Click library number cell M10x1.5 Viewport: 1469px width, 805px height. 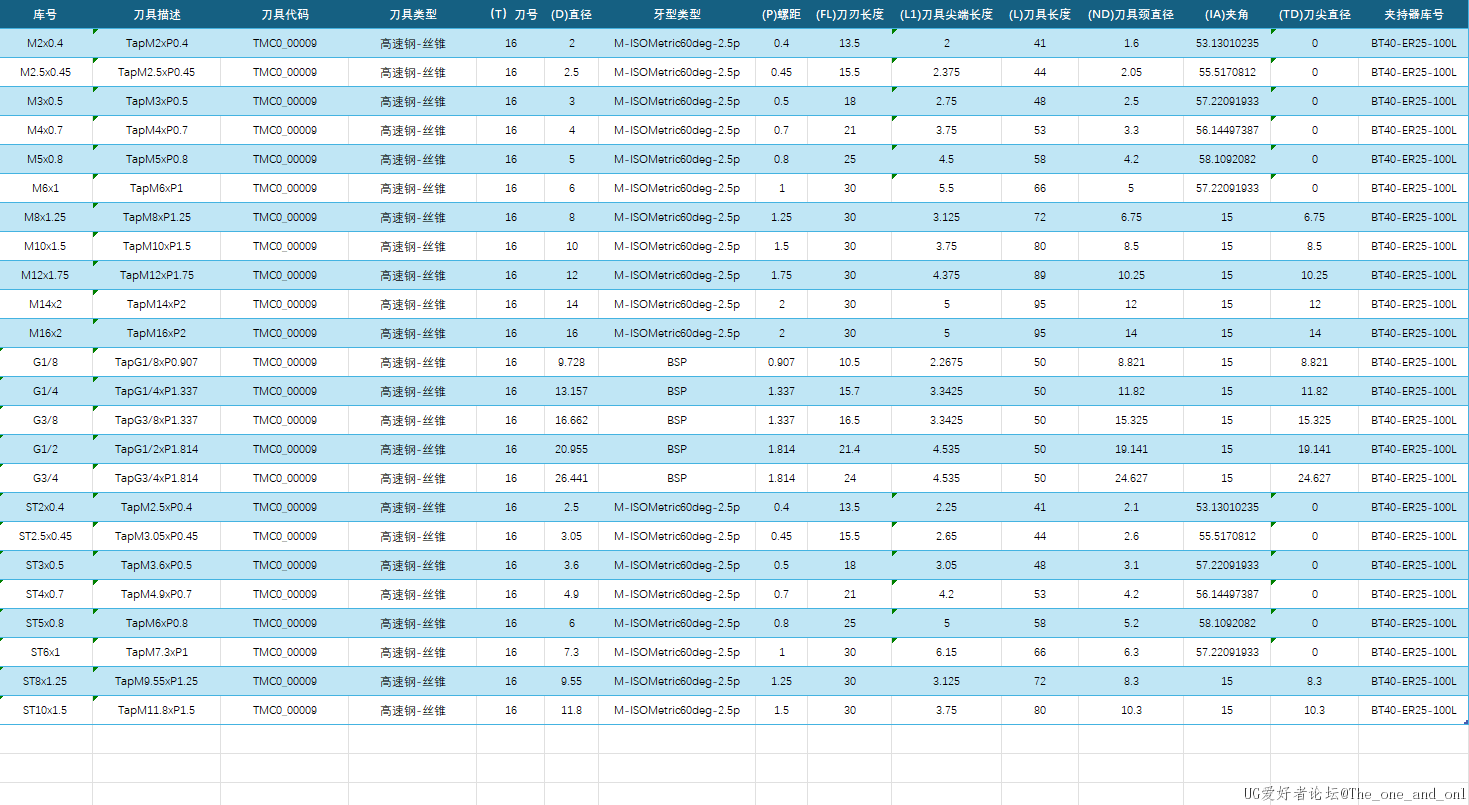click(46, 246)
